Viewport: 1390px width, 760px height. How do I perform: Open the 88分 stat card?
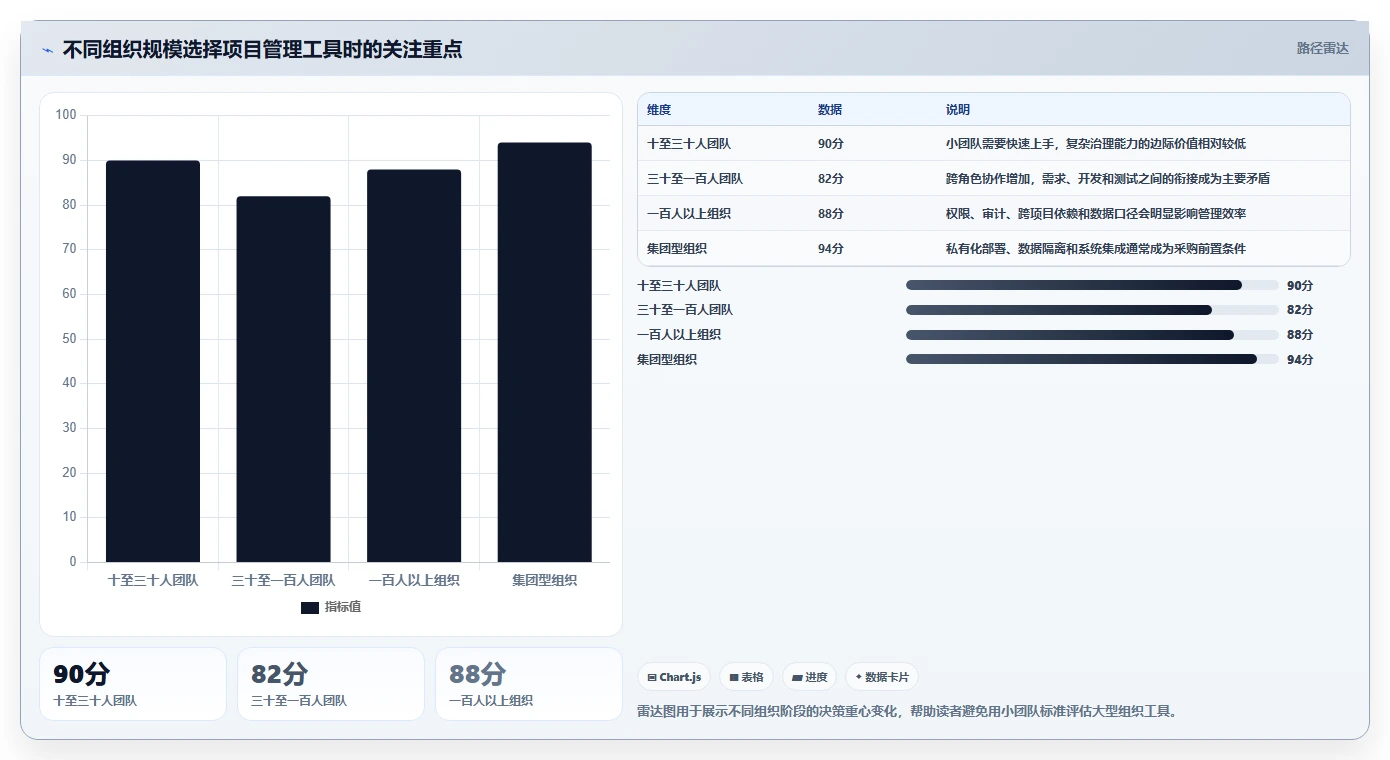(529, 684)
